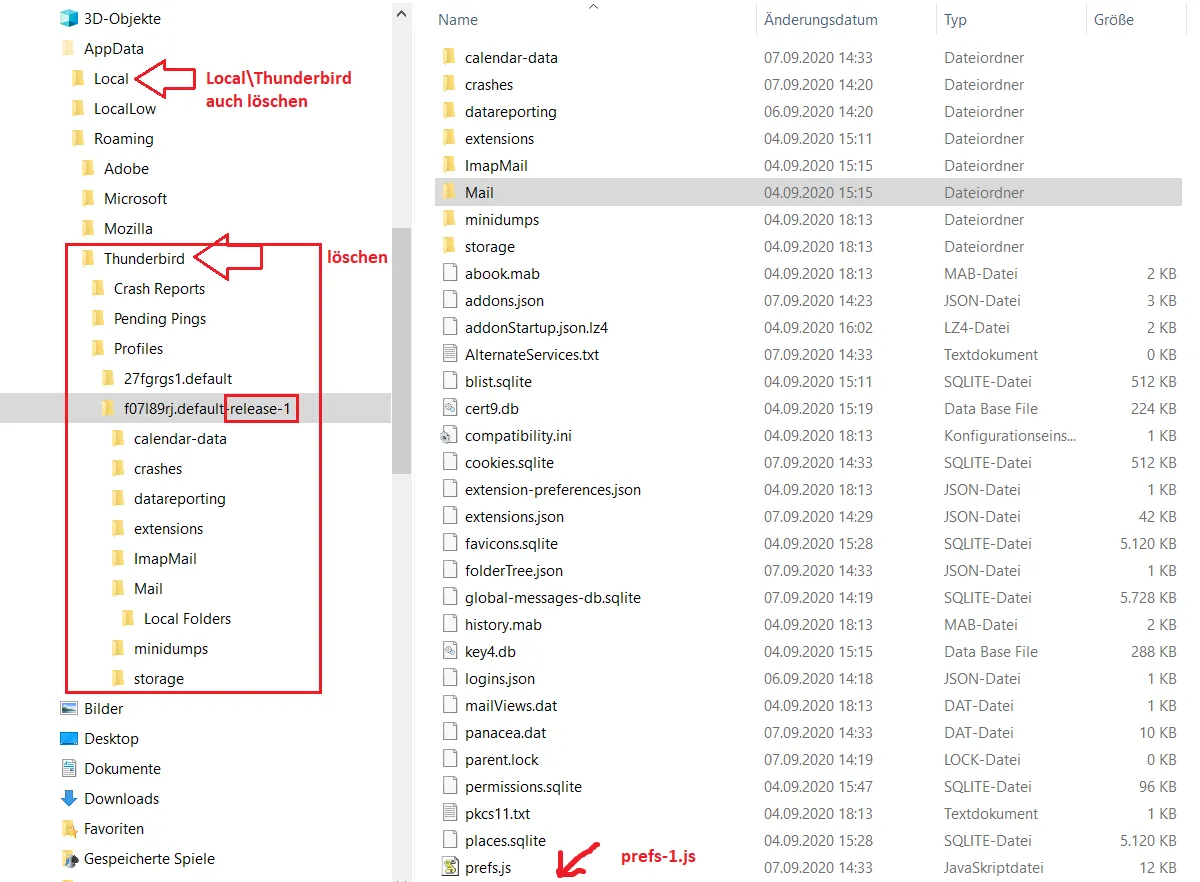
Task: Click the places.sqlite file icon
Action: [x=449, y=840]
